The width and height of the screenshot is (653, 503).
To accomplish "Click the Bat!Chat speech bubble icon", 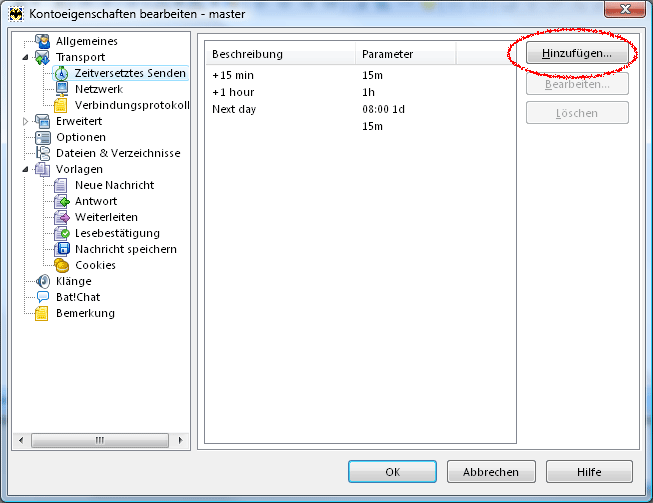I will click(x=42, y=297).
